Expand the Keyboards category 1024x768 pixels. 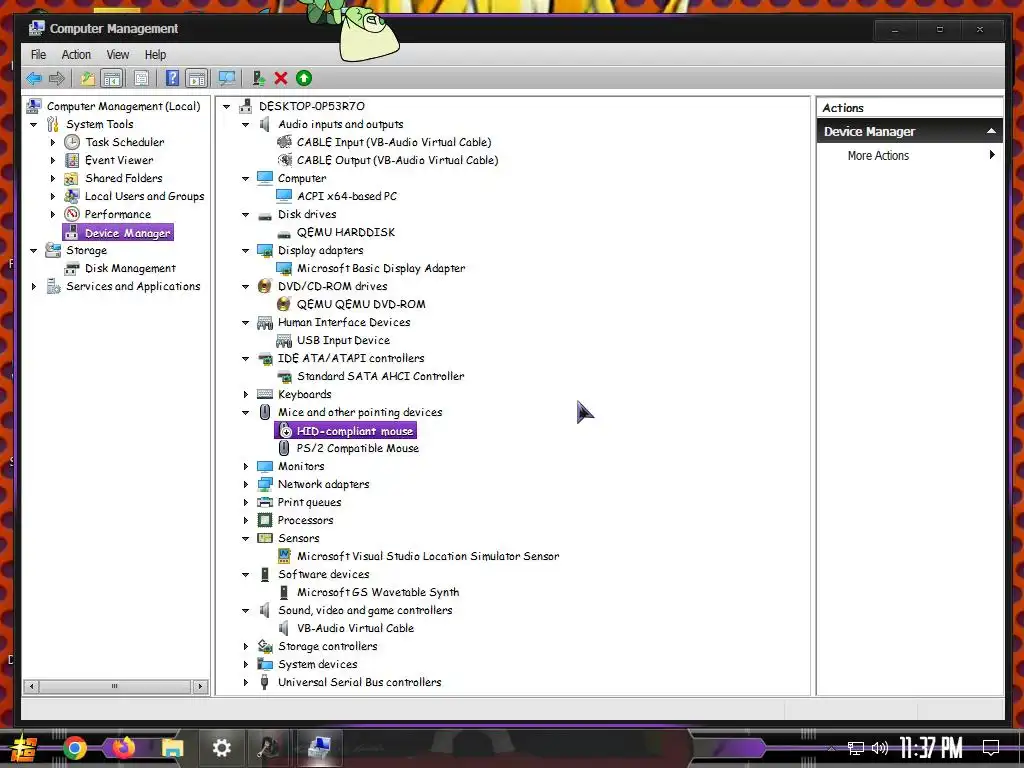pyautogui.click(x=246, y=394)
